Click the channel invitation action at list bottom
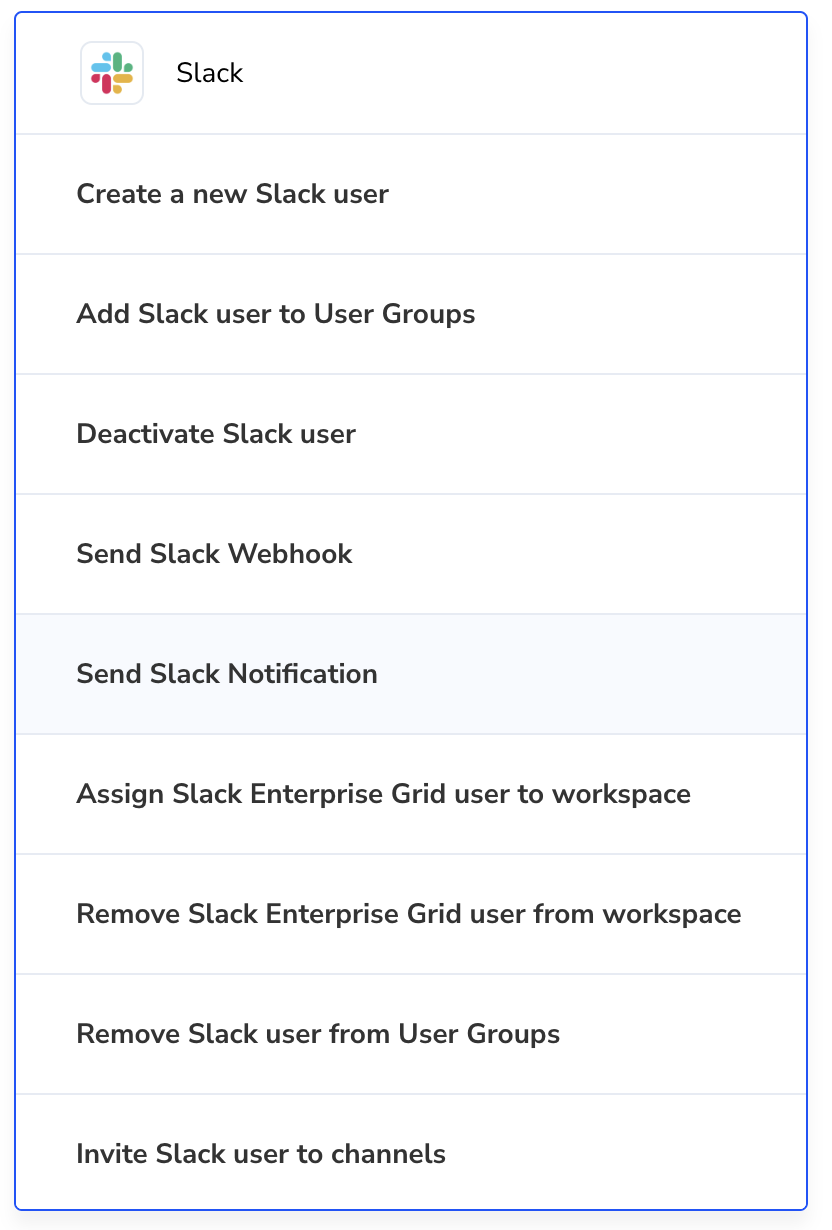The image size is (832, 1230). [411, 1152]
